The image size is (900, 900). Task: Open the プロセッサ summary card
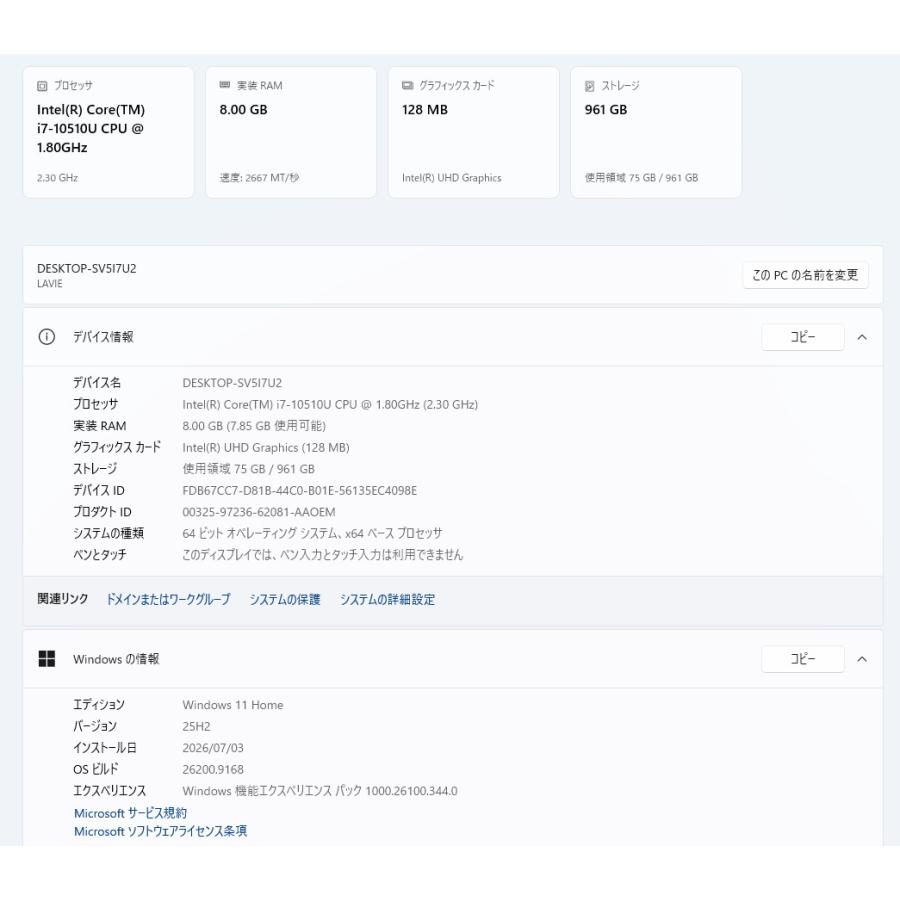[108, 132]
